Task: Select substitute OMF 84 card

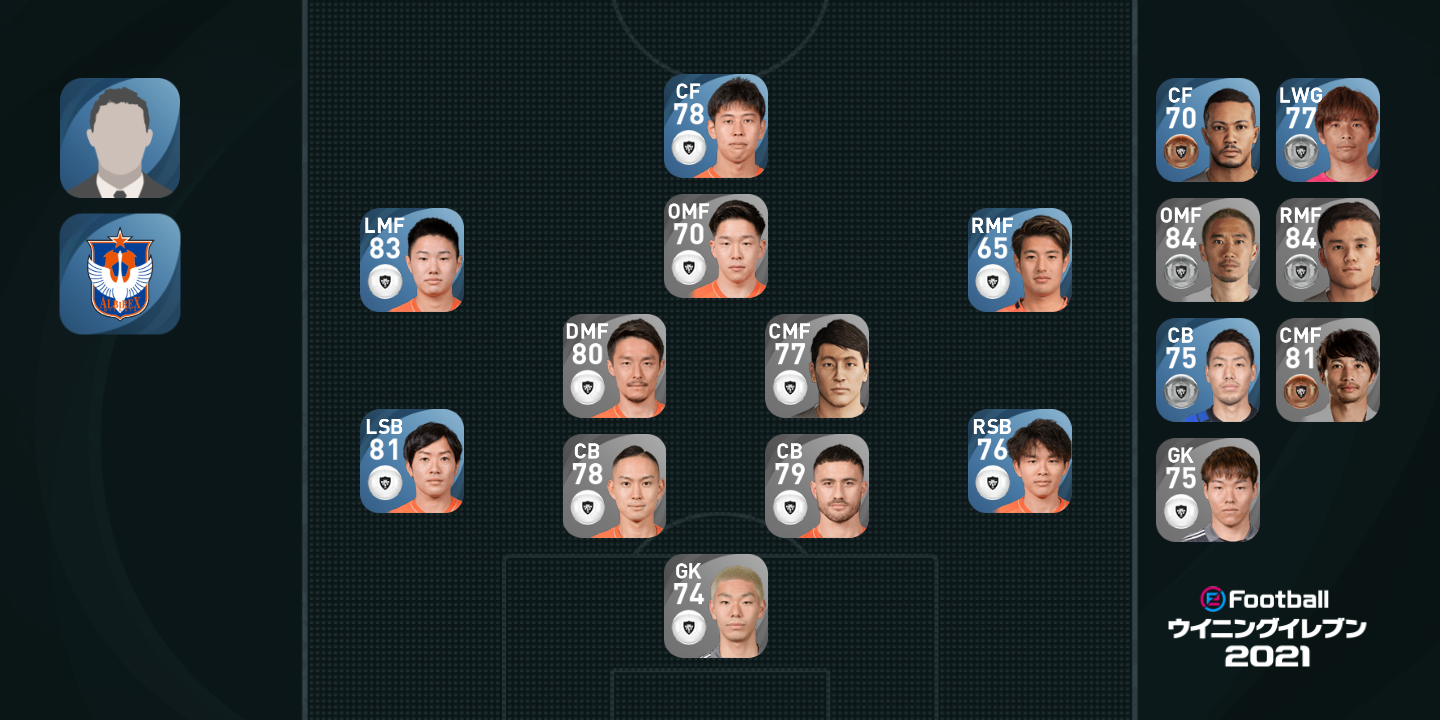Action: pos(1208,250)
